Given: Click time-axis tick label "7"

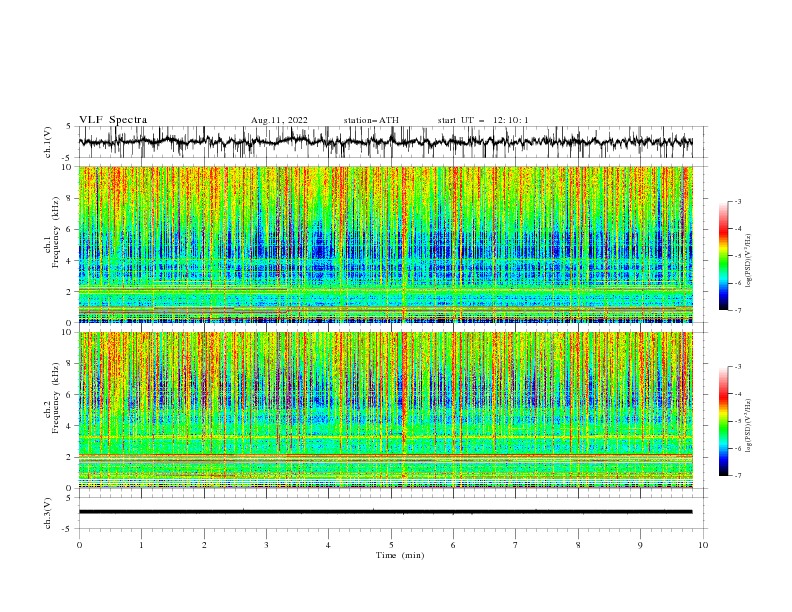Looking at the screenshot, I should [516, 545].
